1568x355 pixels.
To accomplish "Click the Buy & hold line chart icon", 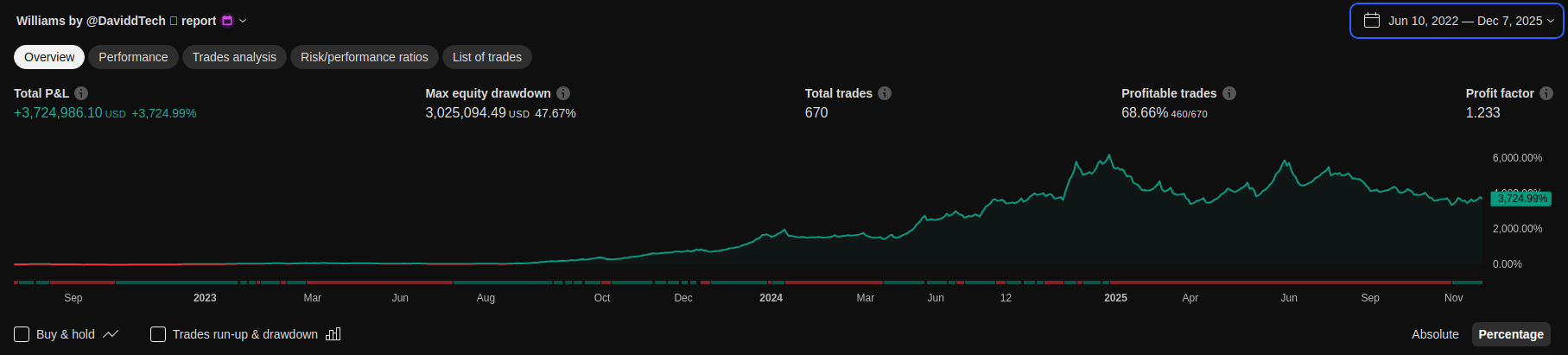I will 111,334.
